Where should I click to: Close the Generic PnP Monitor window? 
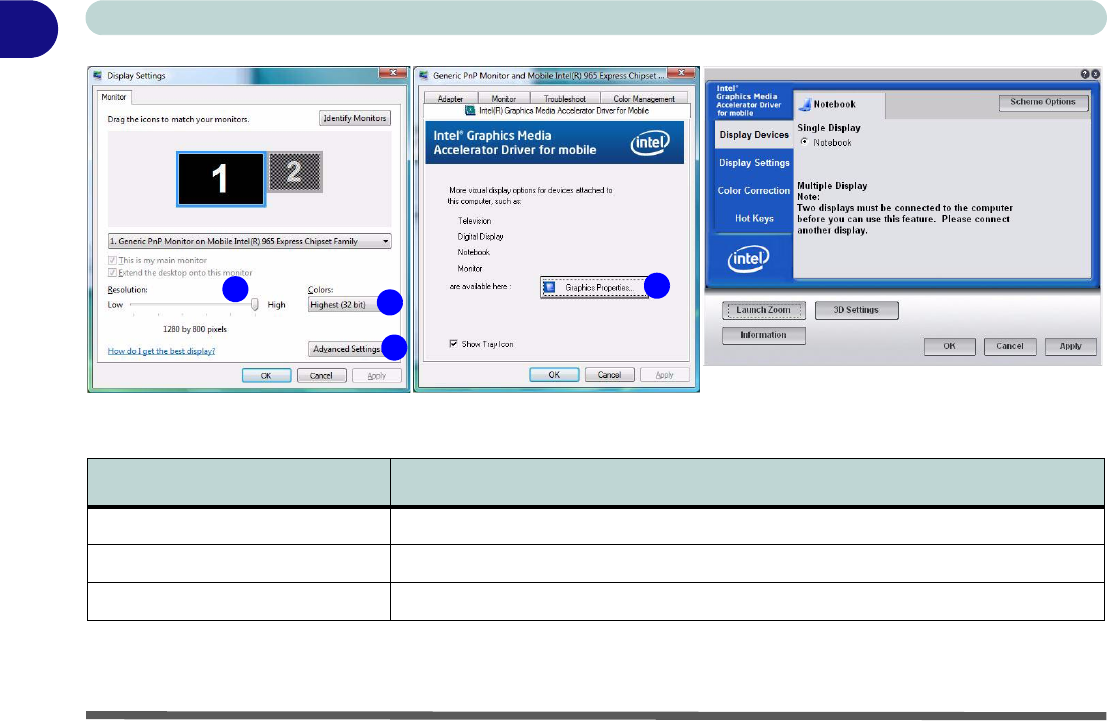pyautogui.click(x=681, y=73)
